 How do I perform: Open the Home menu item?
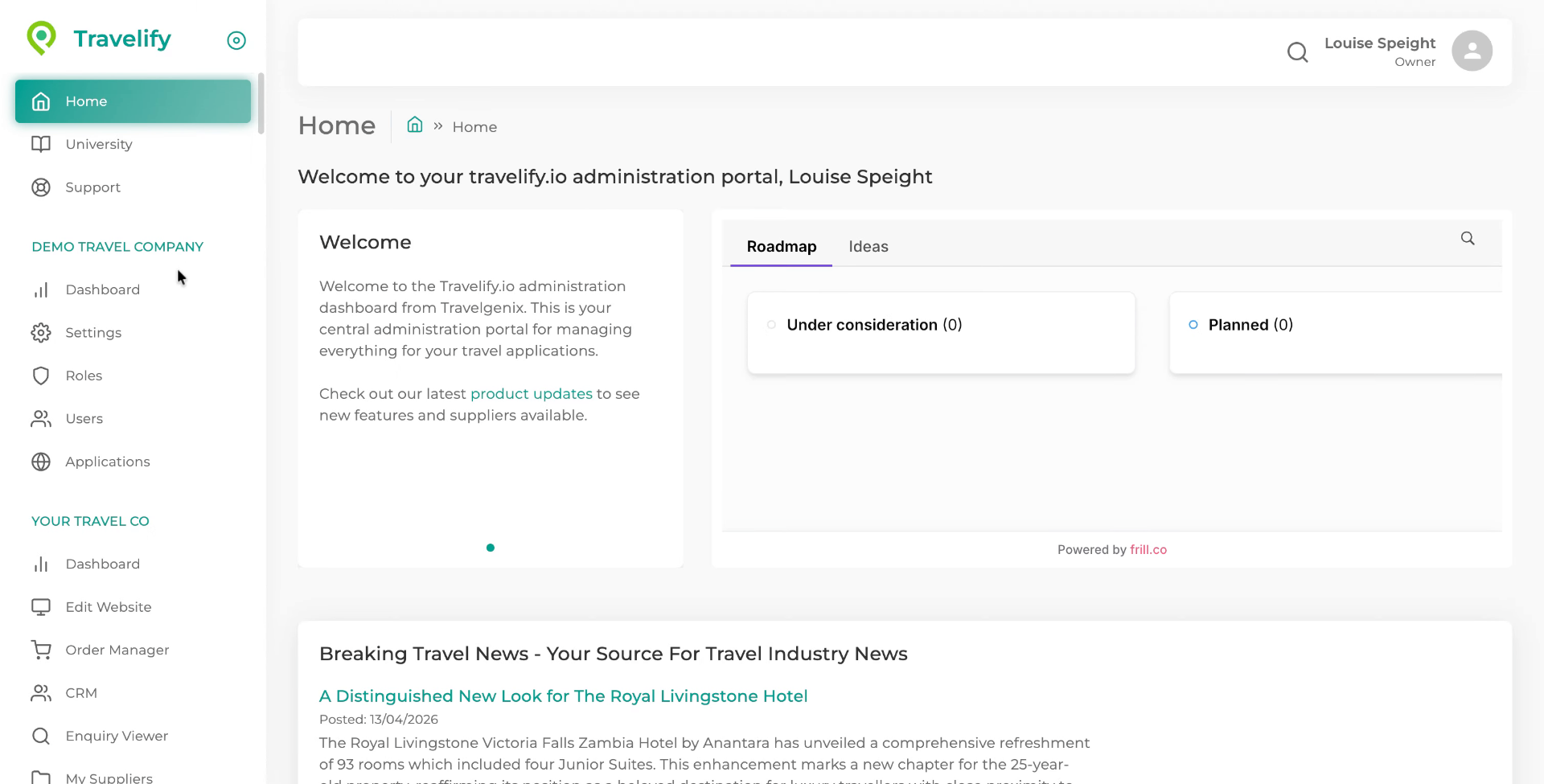133,101
